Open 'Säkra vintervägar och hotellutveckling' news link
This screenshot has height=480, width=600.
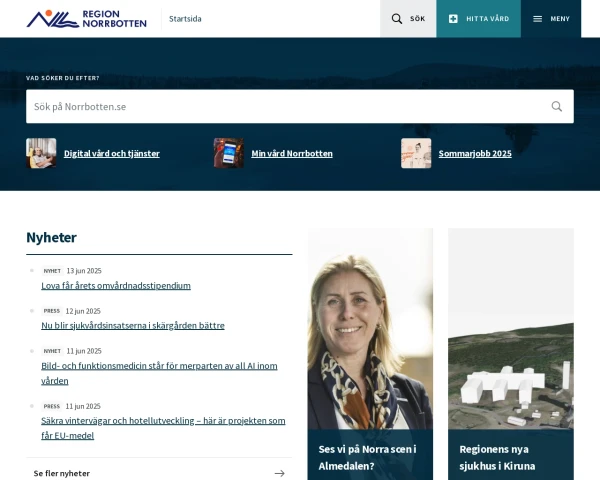click(163, 428)
